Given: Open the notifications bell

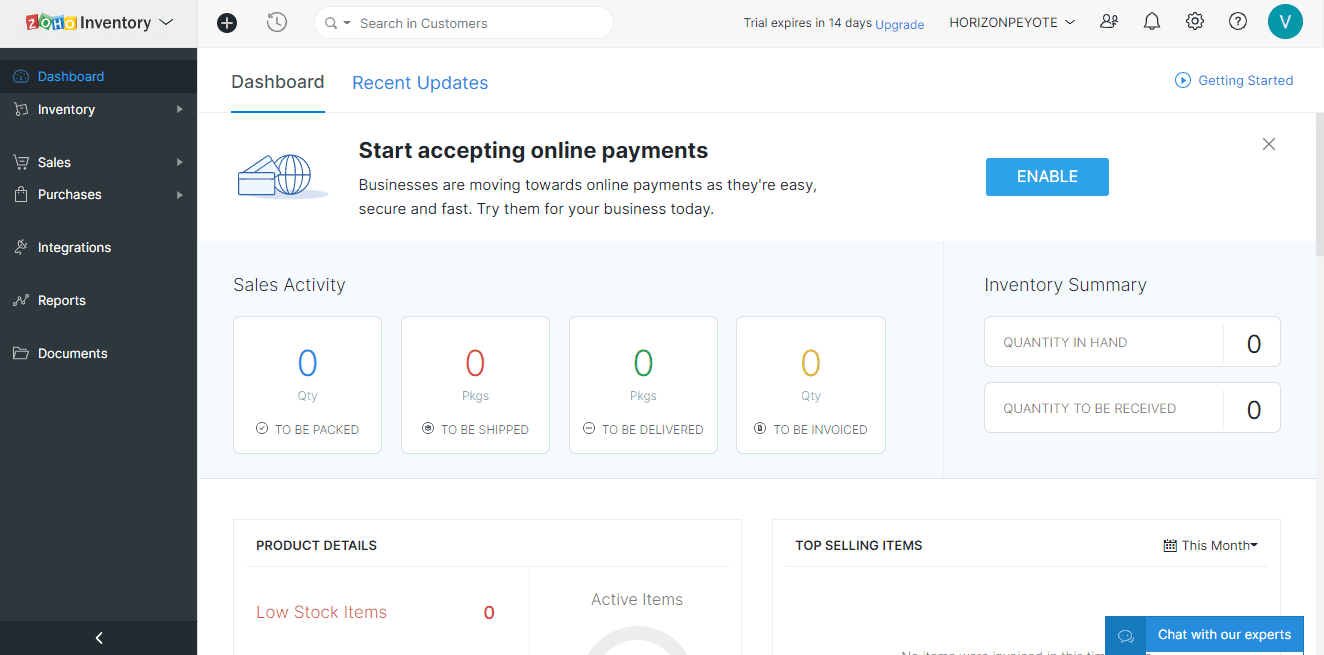Looking at the screenshot, I should click(x=1152, y=22).
